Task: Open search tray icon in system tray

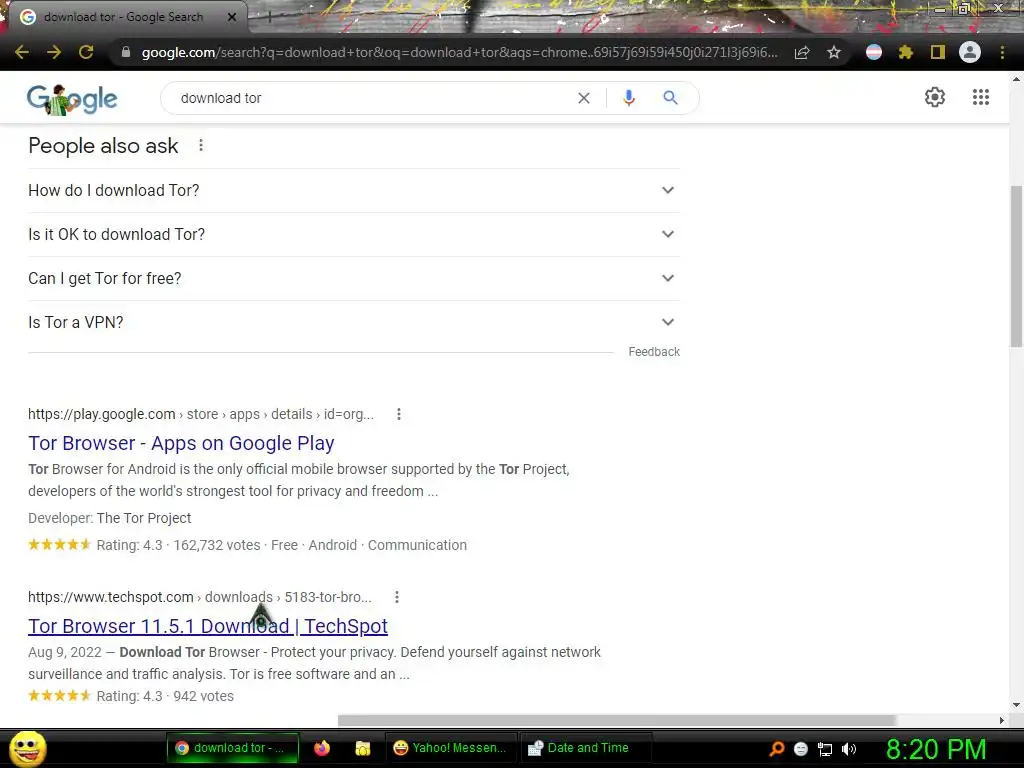Action: 776,749
